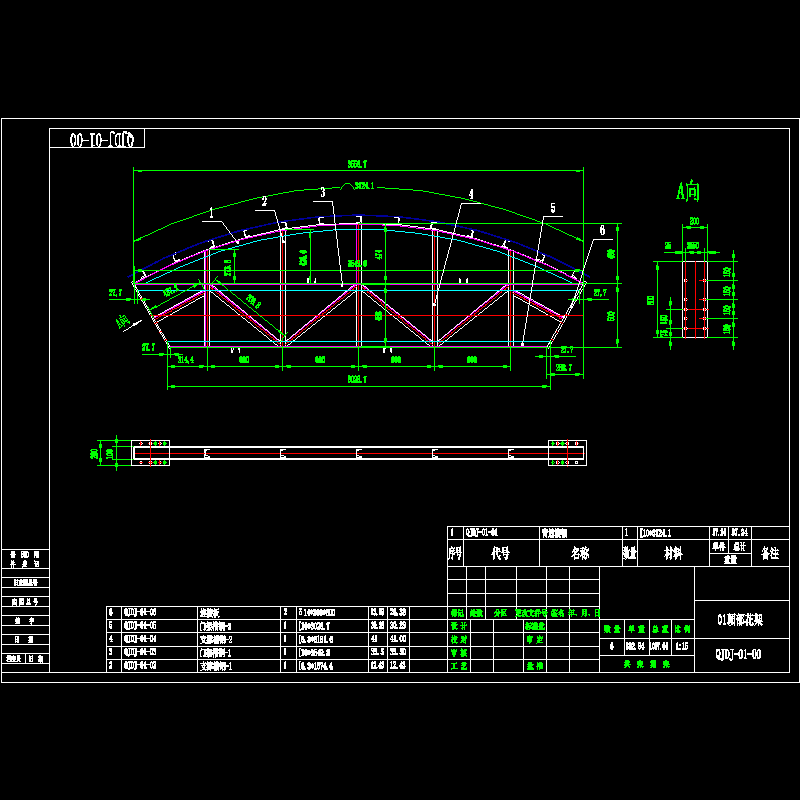800x800 pixels.
Task: Click part callout number 1
Action: [x=211, y=212]
